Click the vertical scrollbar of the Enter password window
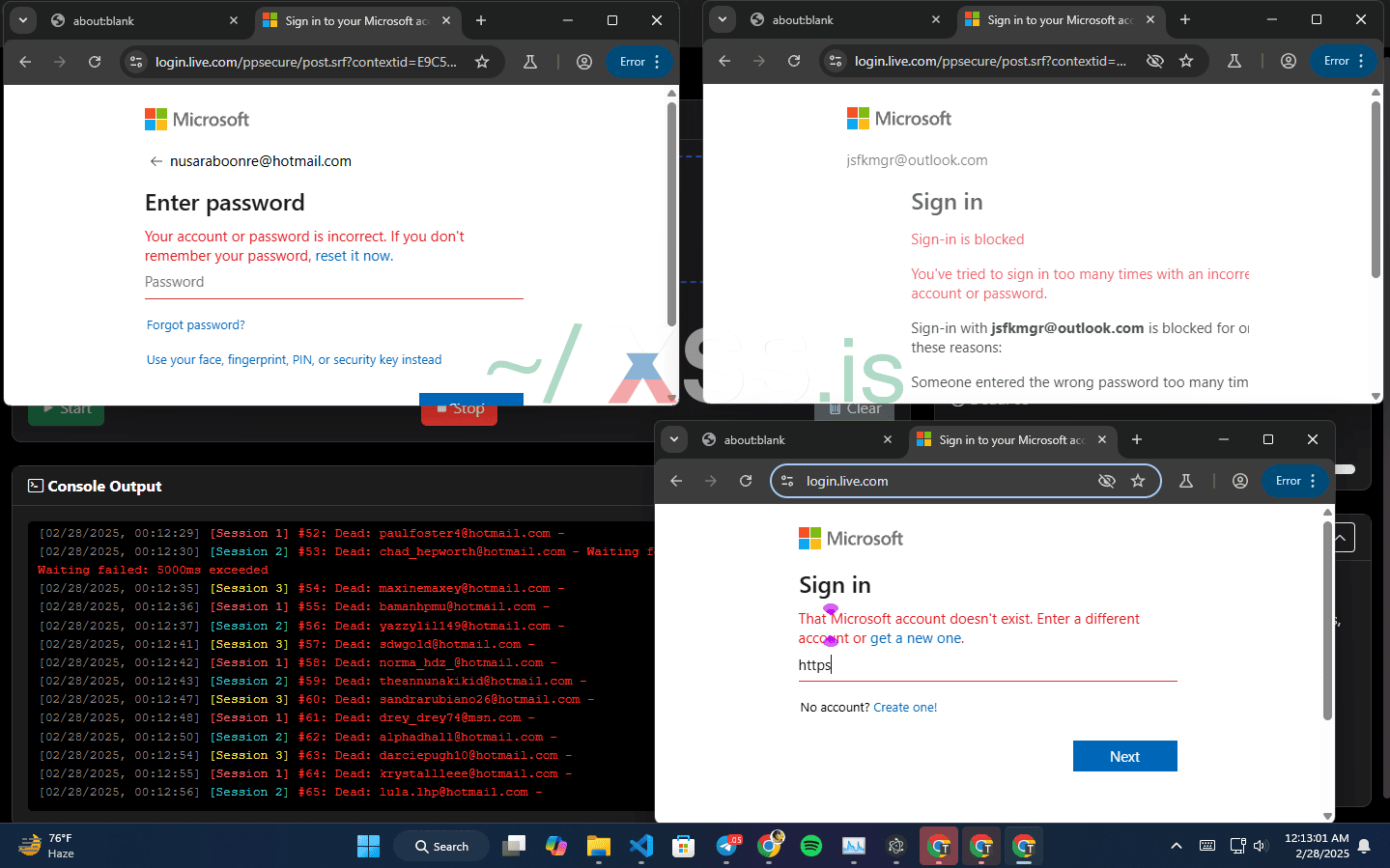Screen dimensions: 1390x868 671,212
